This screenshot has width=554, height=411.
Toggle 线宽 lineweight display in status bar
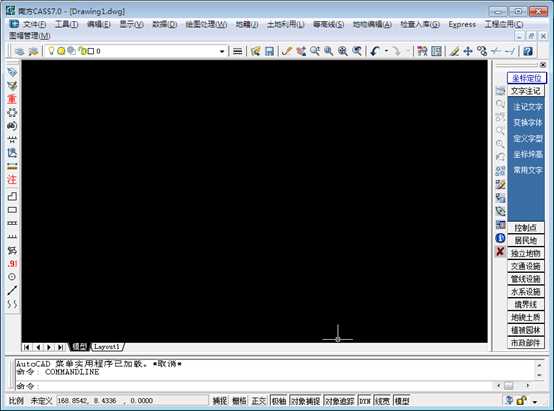click(x=383, y=401)
